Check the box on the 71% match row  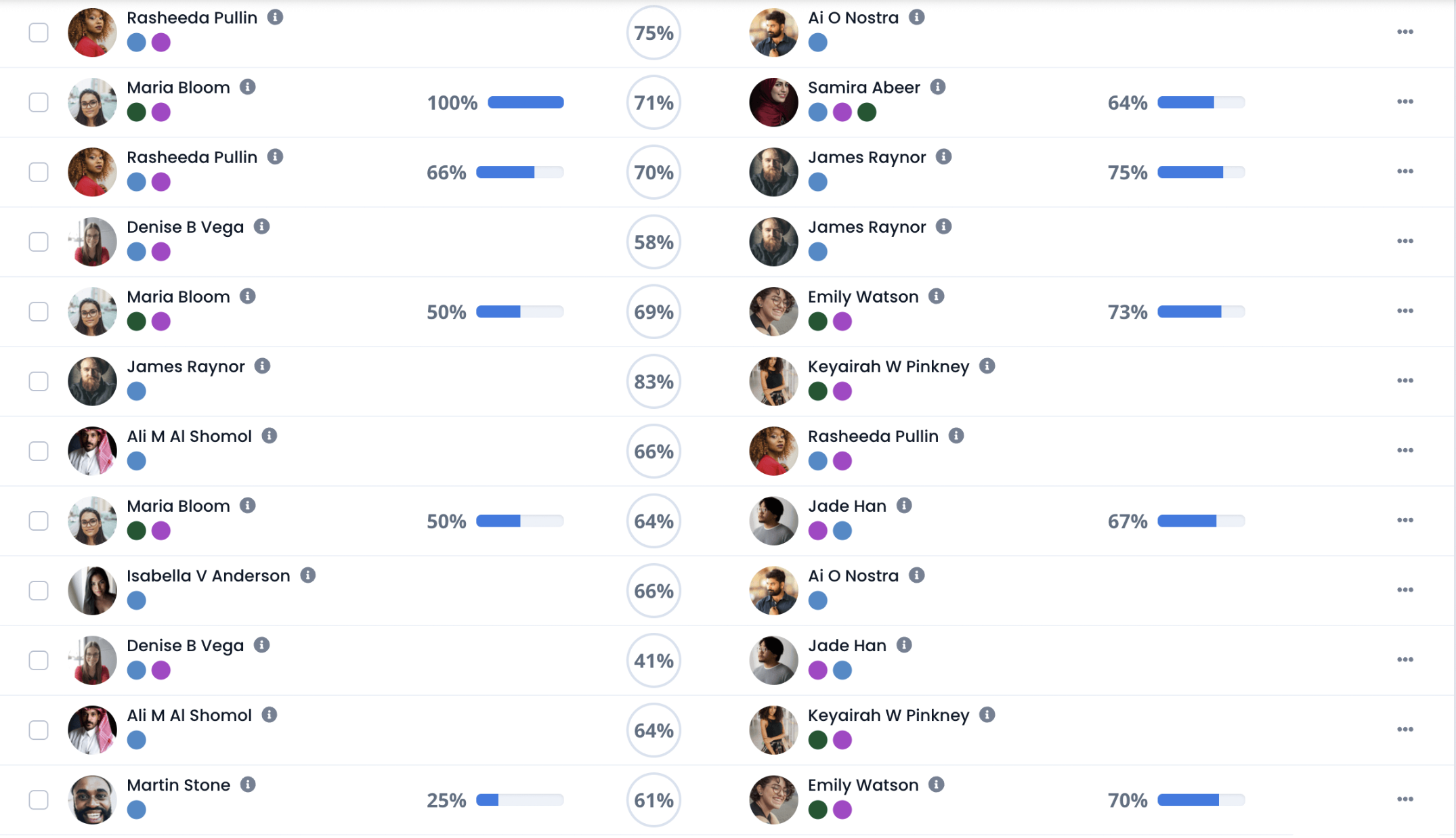(x=39, y=102)
